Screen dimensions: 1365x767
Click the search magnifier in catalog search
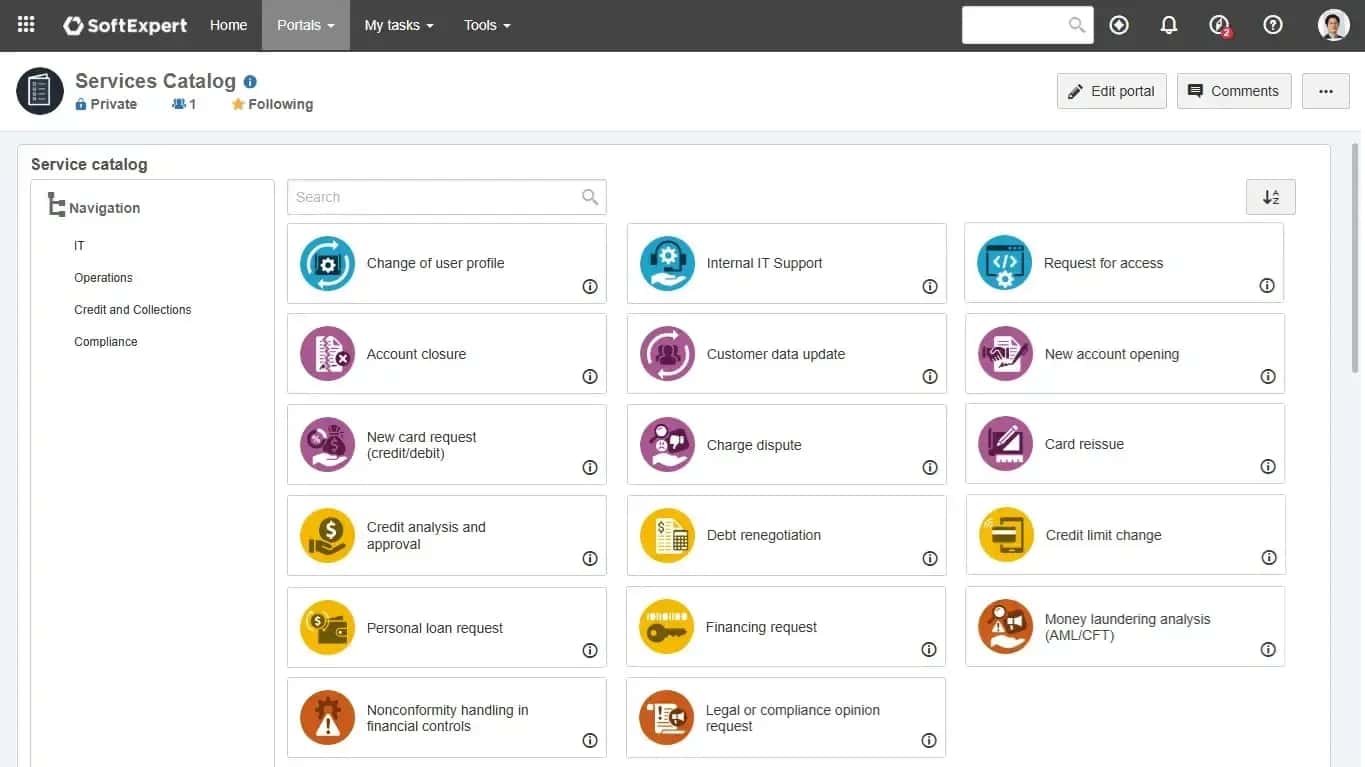590,197
